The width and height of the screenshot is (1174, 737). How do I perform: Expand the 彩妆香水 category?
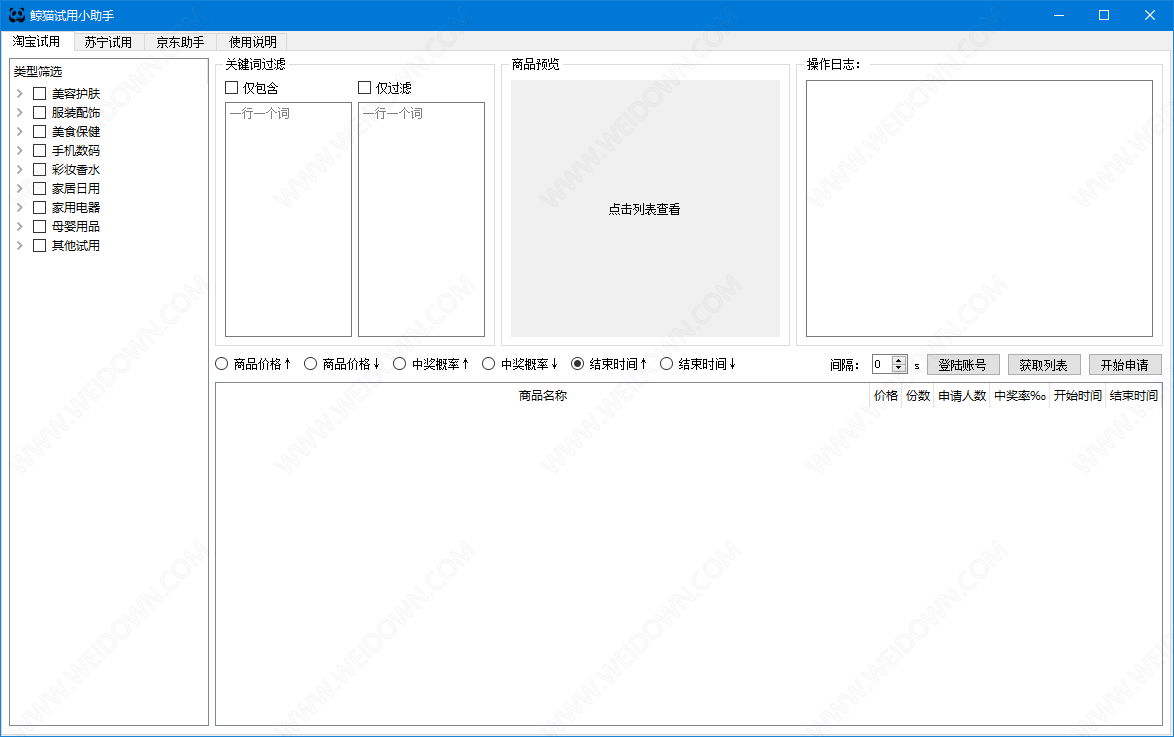(19, 169)
